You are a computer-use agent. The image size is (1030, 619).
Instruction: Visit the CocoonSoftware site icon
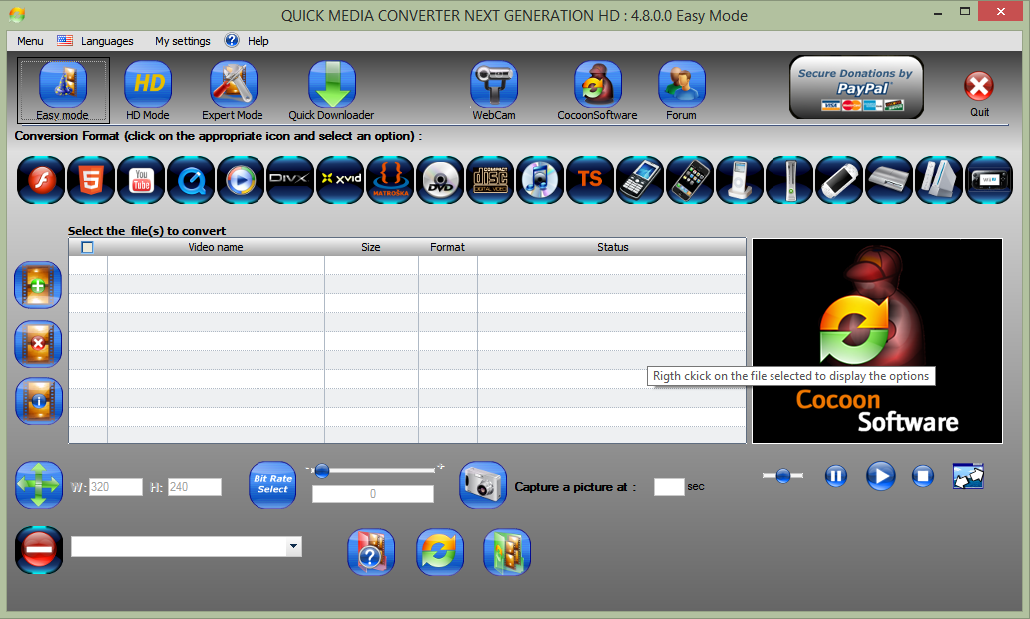pyautogui.click(x=597, y=91)
